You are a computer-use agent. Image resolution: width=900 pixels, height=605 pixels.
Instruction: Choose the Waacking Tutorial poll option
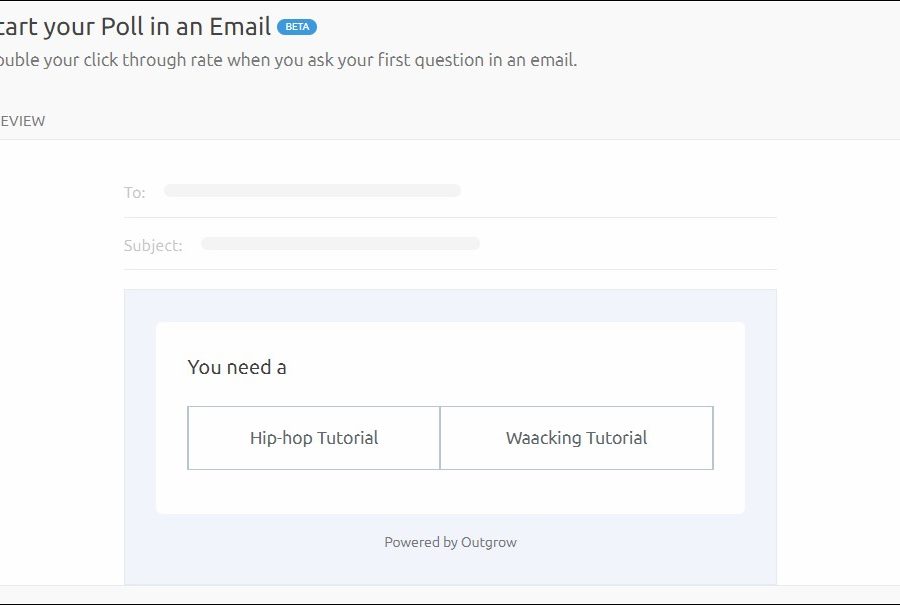point(576,438)
